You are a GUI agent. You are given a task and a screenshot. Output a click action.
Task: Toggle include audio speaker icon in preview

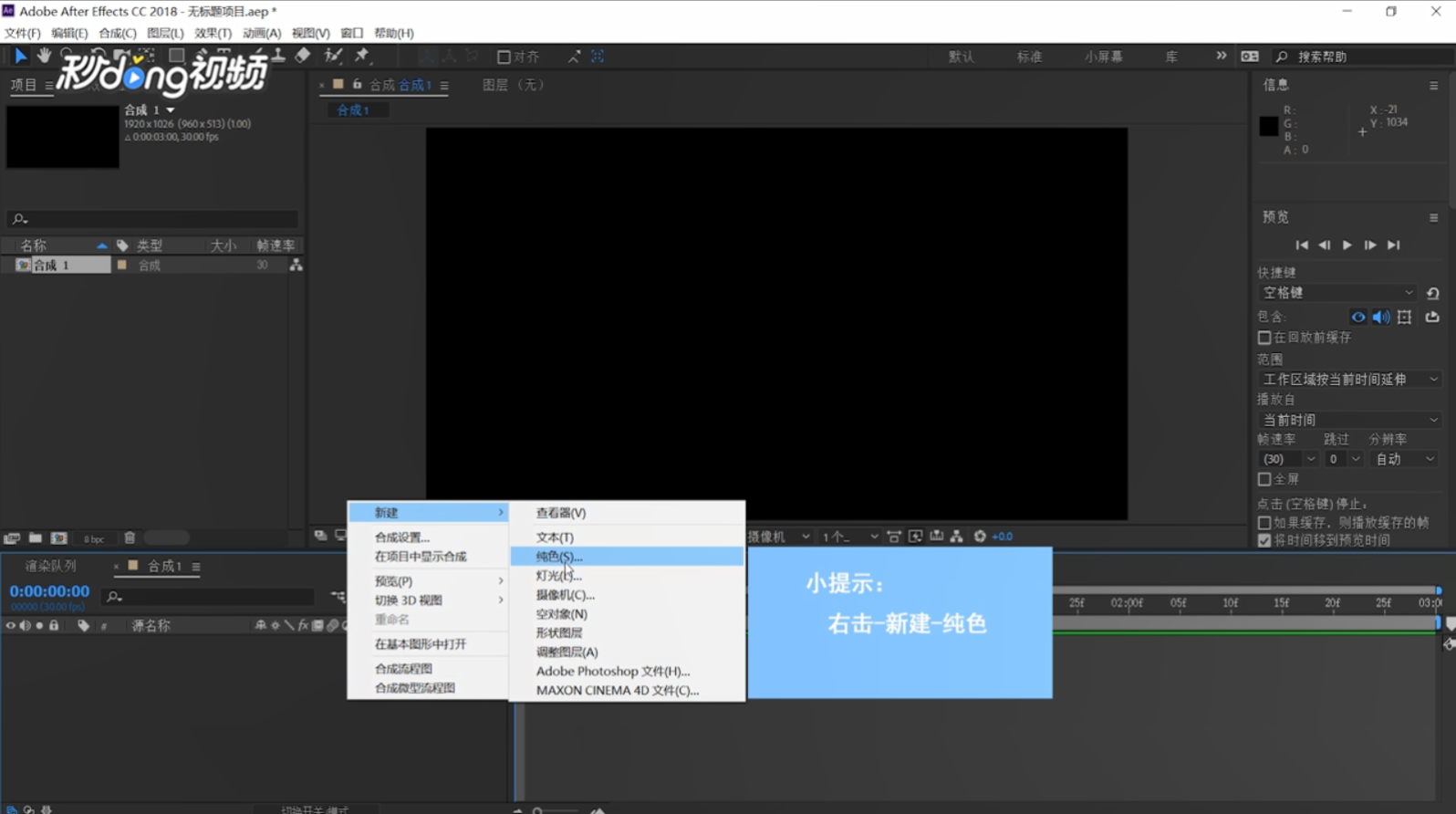tap(1381, 317)
